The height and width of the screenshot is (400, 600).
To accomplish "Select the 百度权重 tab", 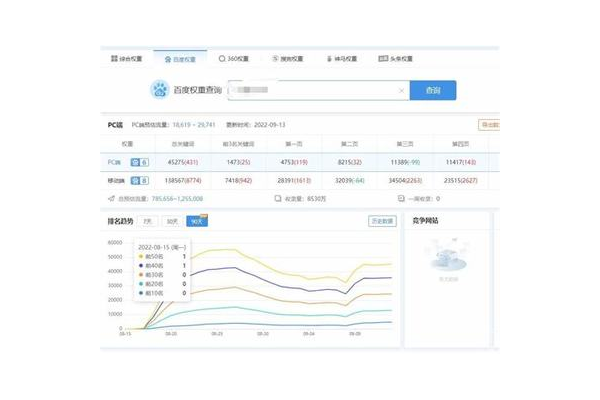I will (180, 59).
